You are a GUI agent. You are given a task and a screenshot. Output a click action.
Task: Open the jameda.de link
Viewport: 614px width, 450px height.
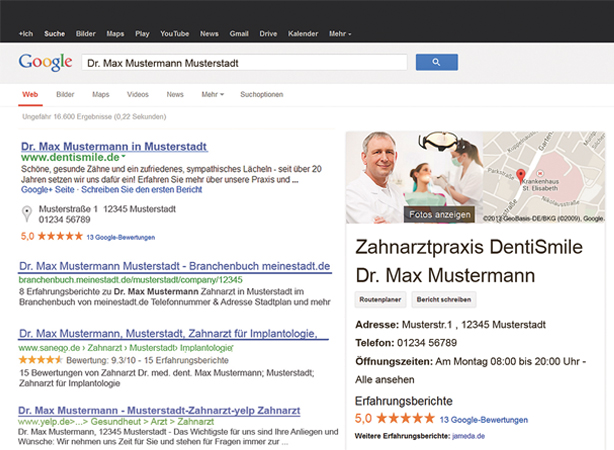pos(468,436)
